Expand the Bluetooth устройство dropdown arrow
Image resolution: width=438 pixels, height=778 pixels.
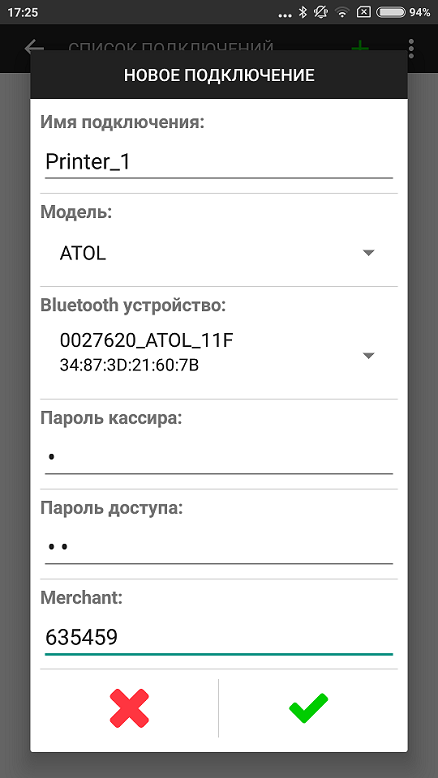coord(368,355)
